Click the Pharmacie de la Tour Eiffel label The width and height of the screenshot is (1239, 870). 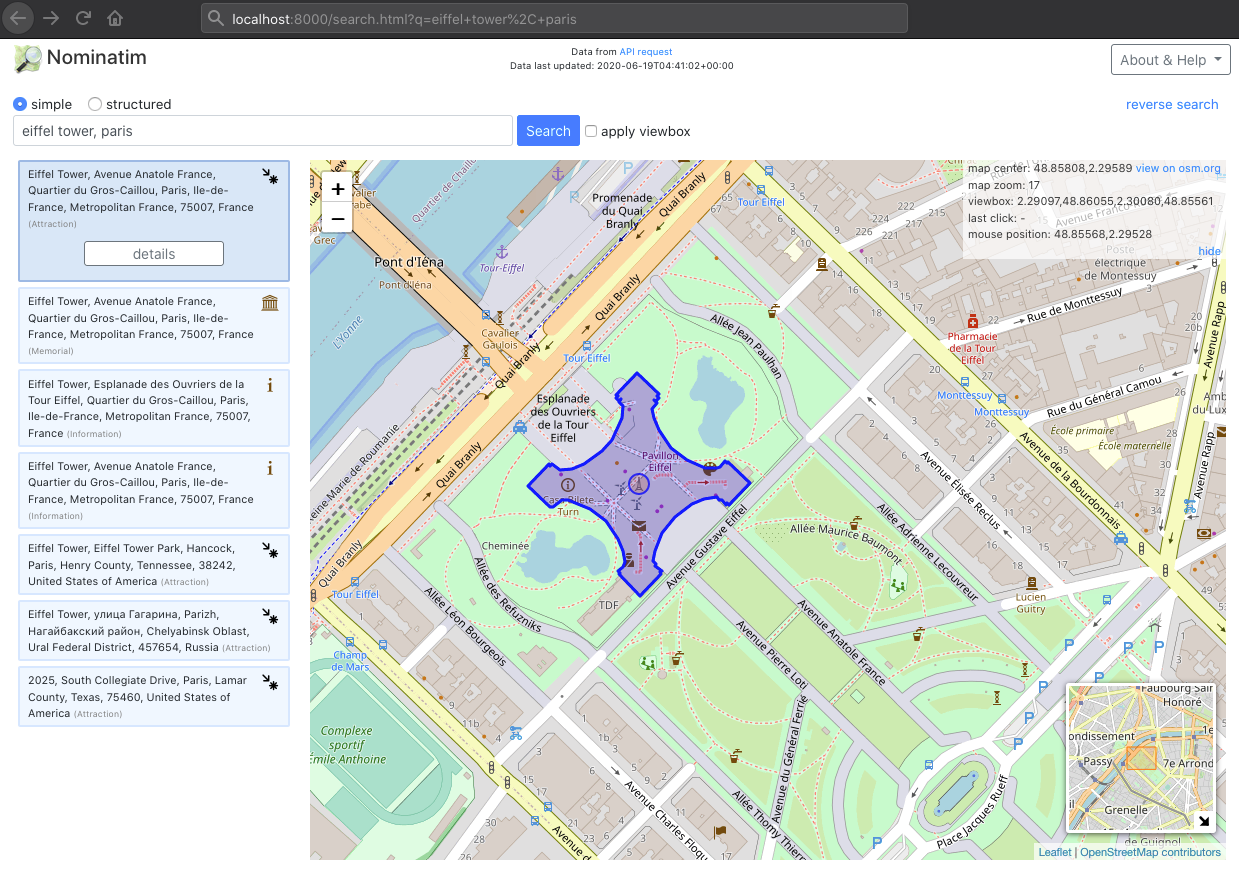(x=973, y=348)
